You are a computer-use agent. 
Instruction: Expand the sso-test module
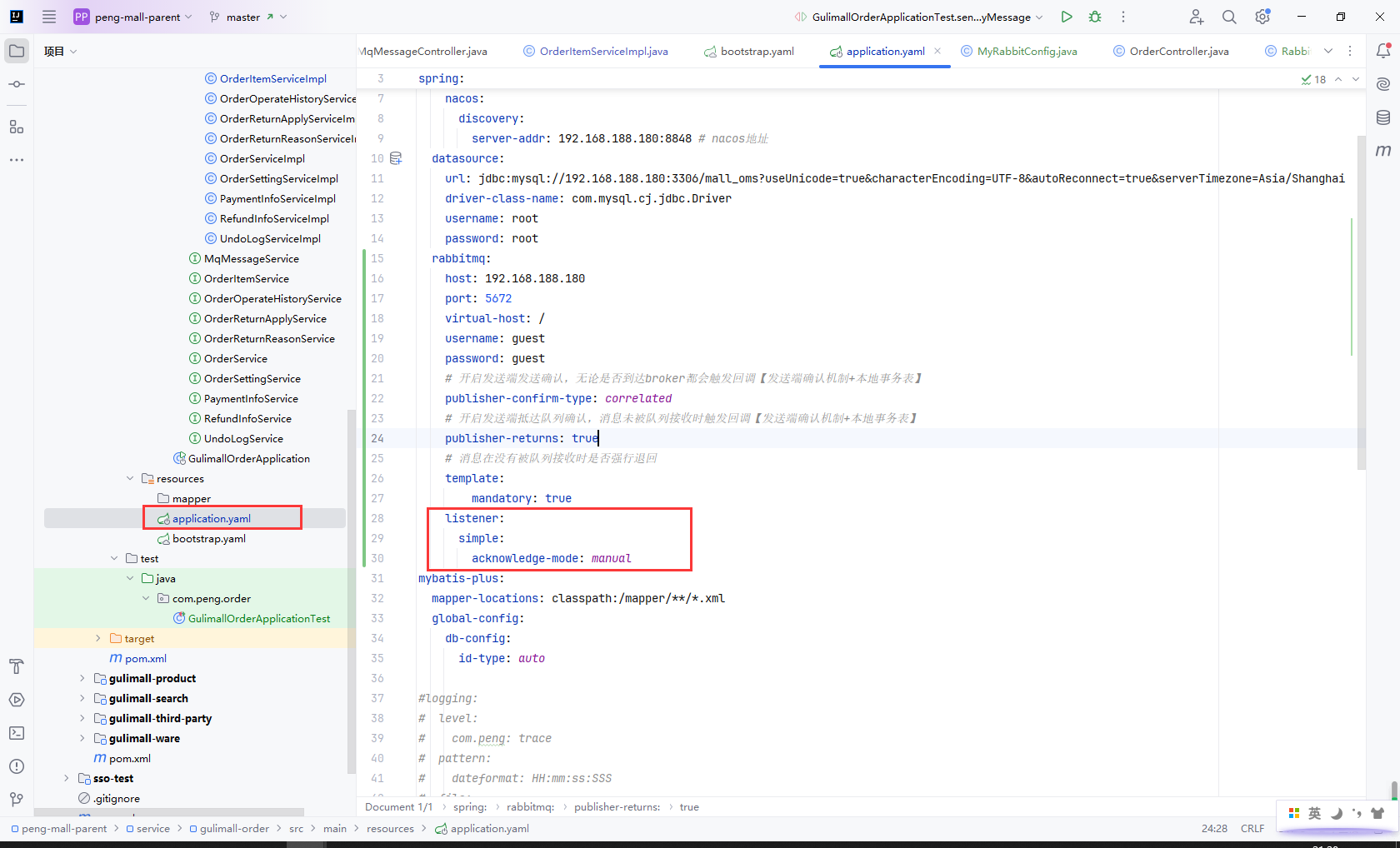tap(67, 778)
